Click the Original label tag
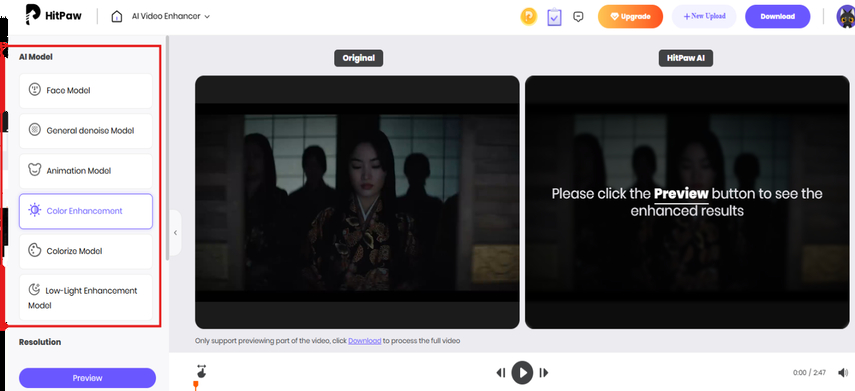855x391 pixels. coord(358,58)
